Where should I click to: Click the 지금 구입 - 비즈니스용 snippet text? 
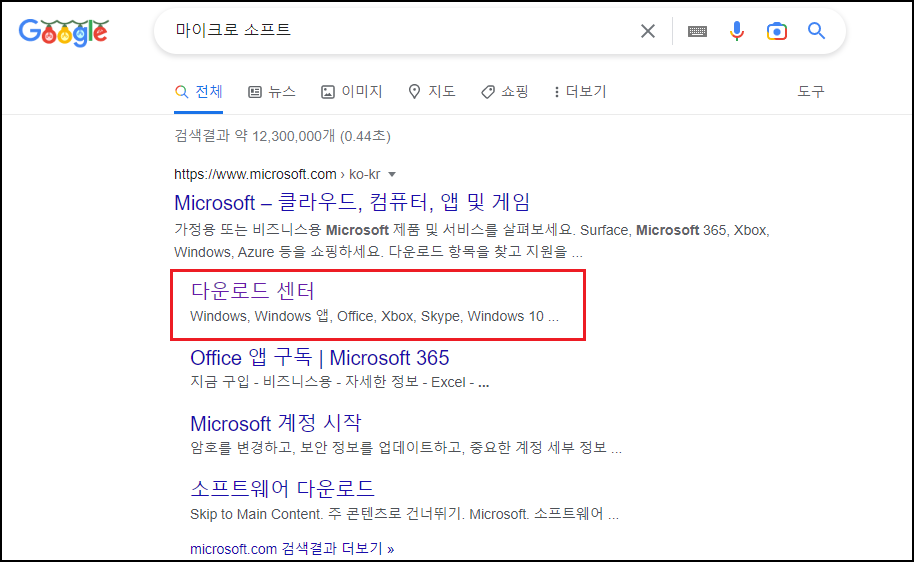pyautogui.click(x=339, y=382)
